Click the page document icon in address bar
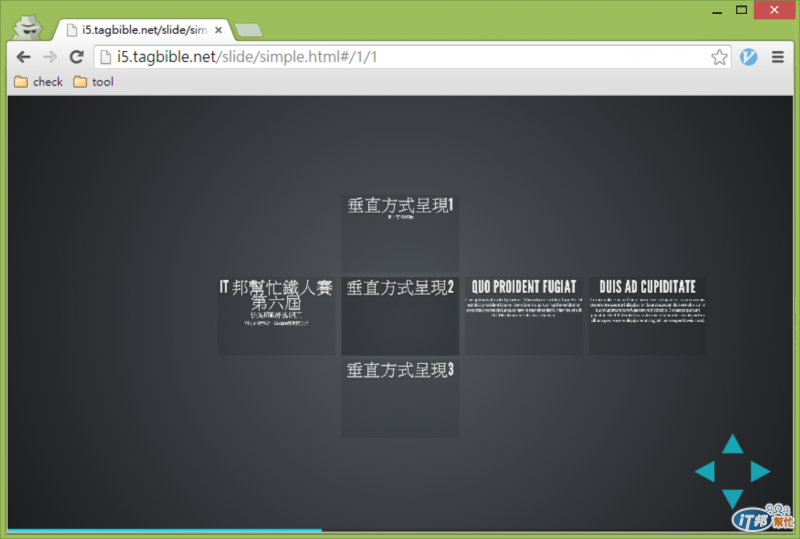The width and height of the screenshot is (800, 539). pos(106,57)
